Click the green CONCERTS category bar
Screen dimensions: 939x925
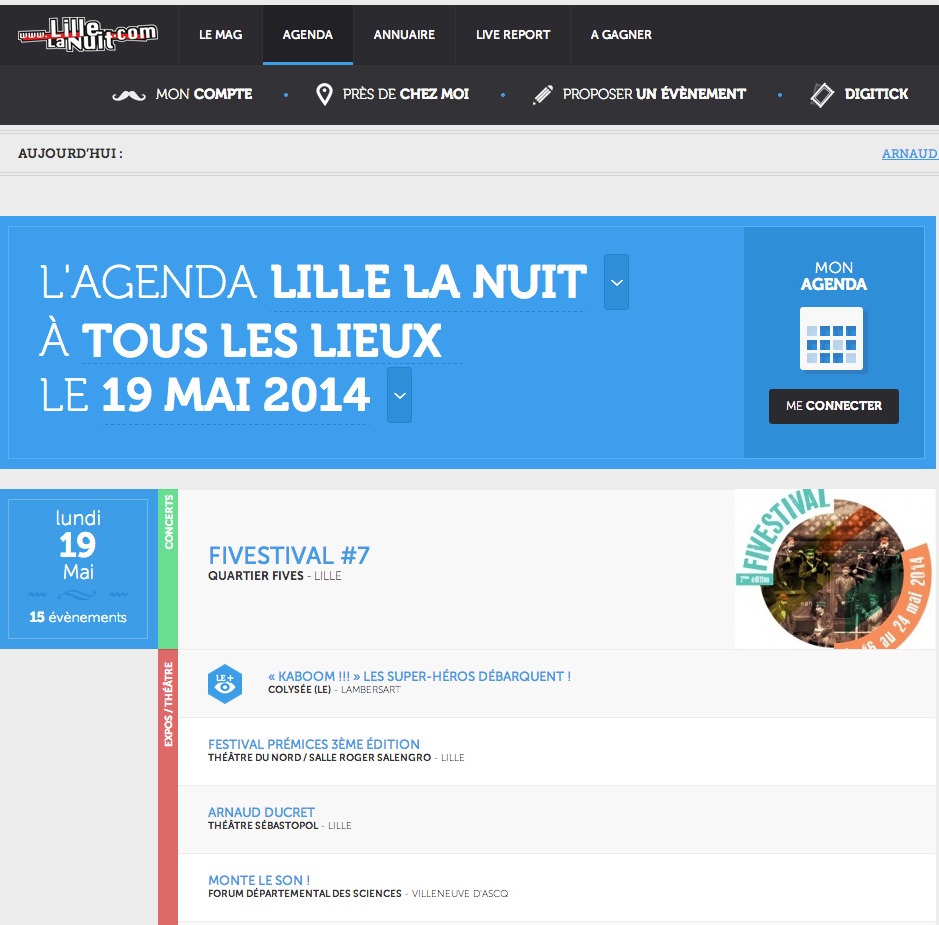[168, 569]
